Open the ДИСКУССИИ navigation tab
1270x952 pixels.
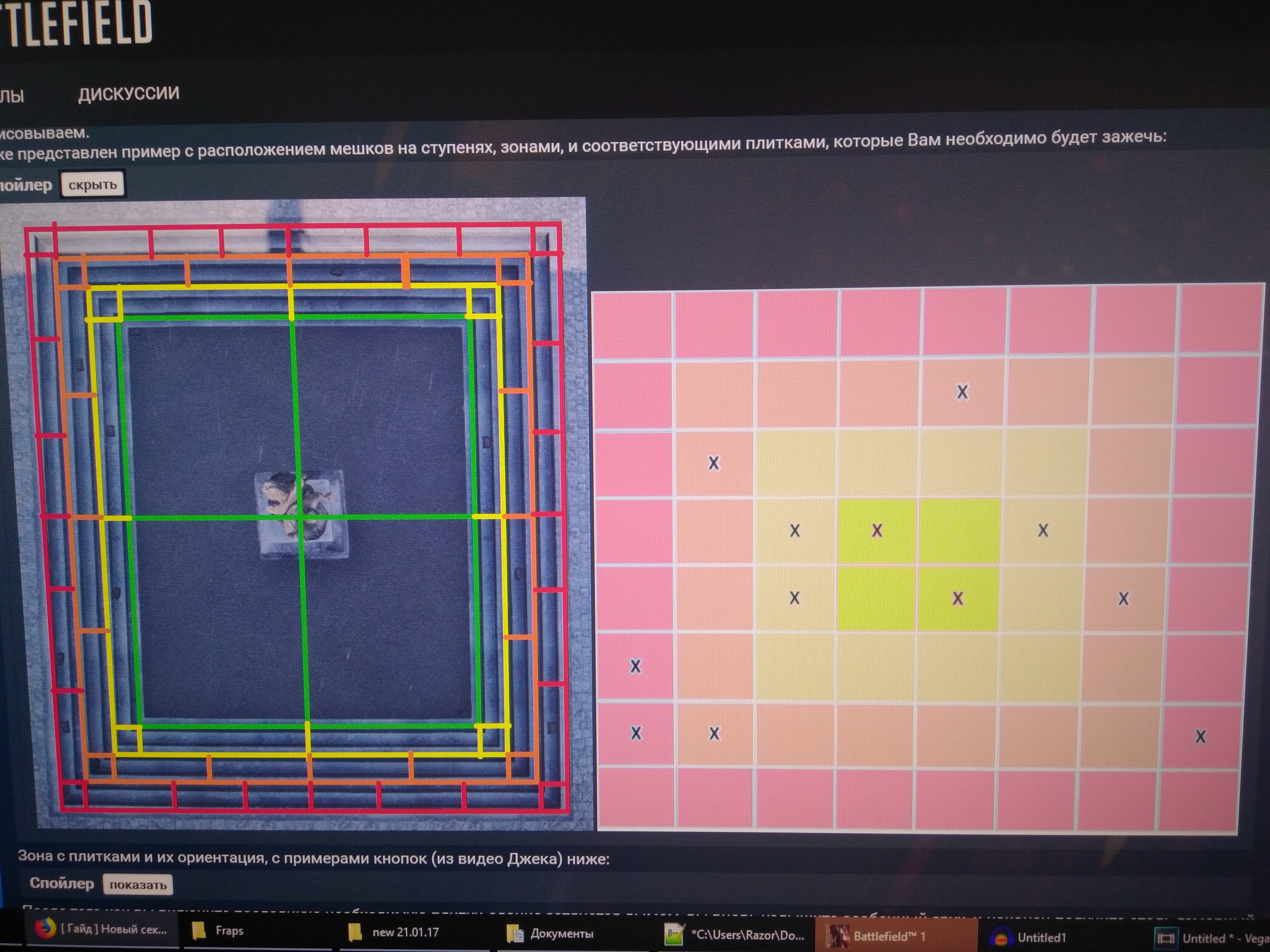coord(129,94)
